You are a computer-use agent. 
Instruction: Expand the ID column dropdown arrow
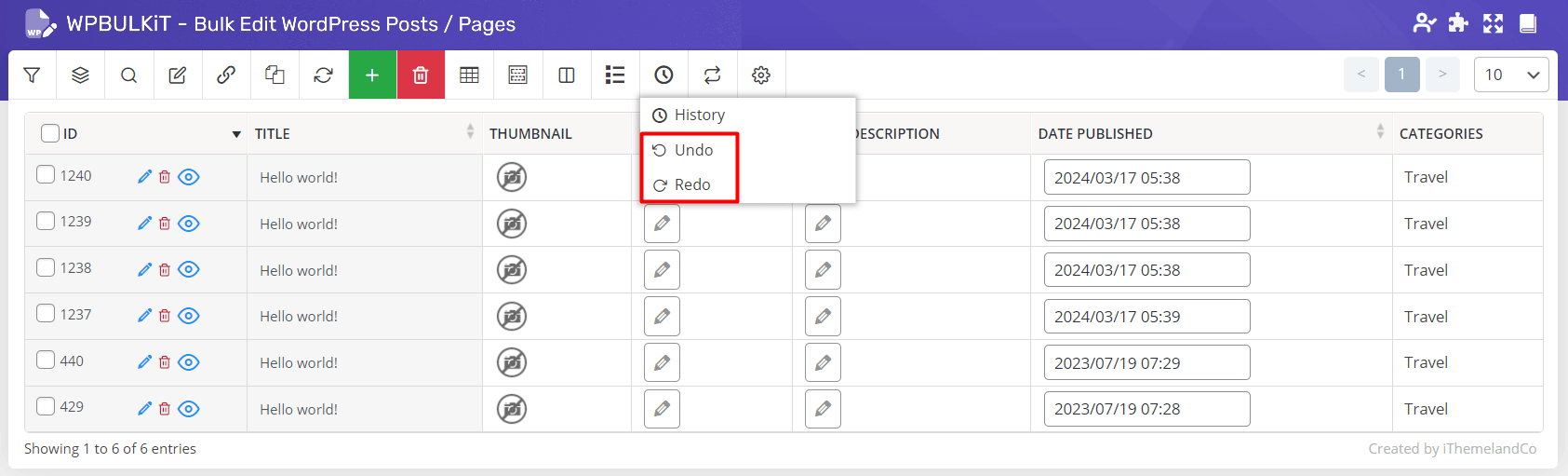coord(236,134)
